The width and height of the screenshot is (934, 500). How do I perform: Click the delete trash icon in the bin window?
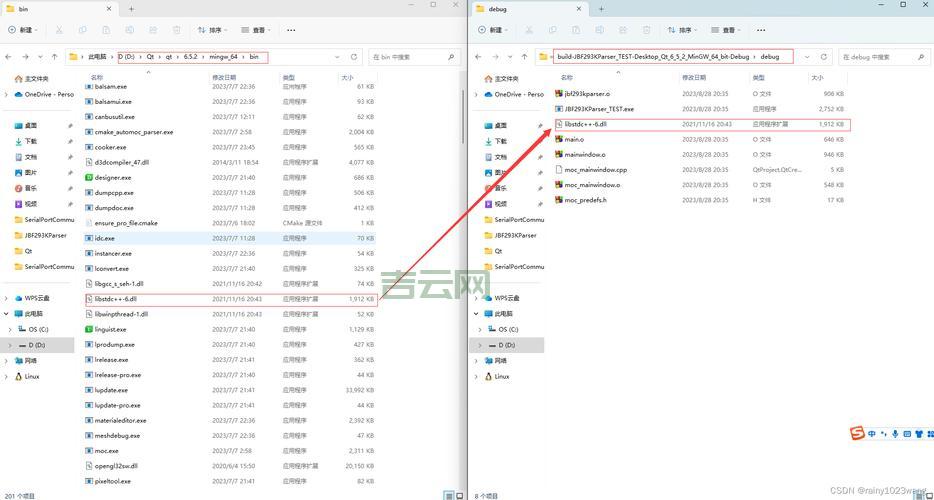point(176,30)
